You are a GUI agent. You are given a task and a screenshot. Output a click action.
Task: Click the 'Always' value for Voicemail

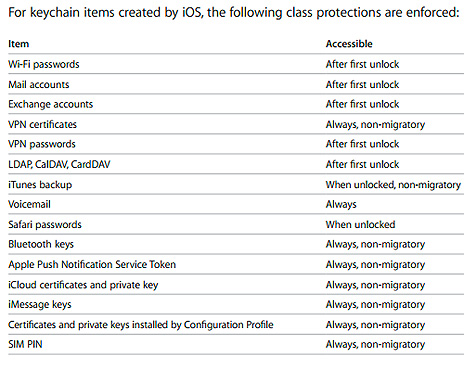[x=341, y=204]
